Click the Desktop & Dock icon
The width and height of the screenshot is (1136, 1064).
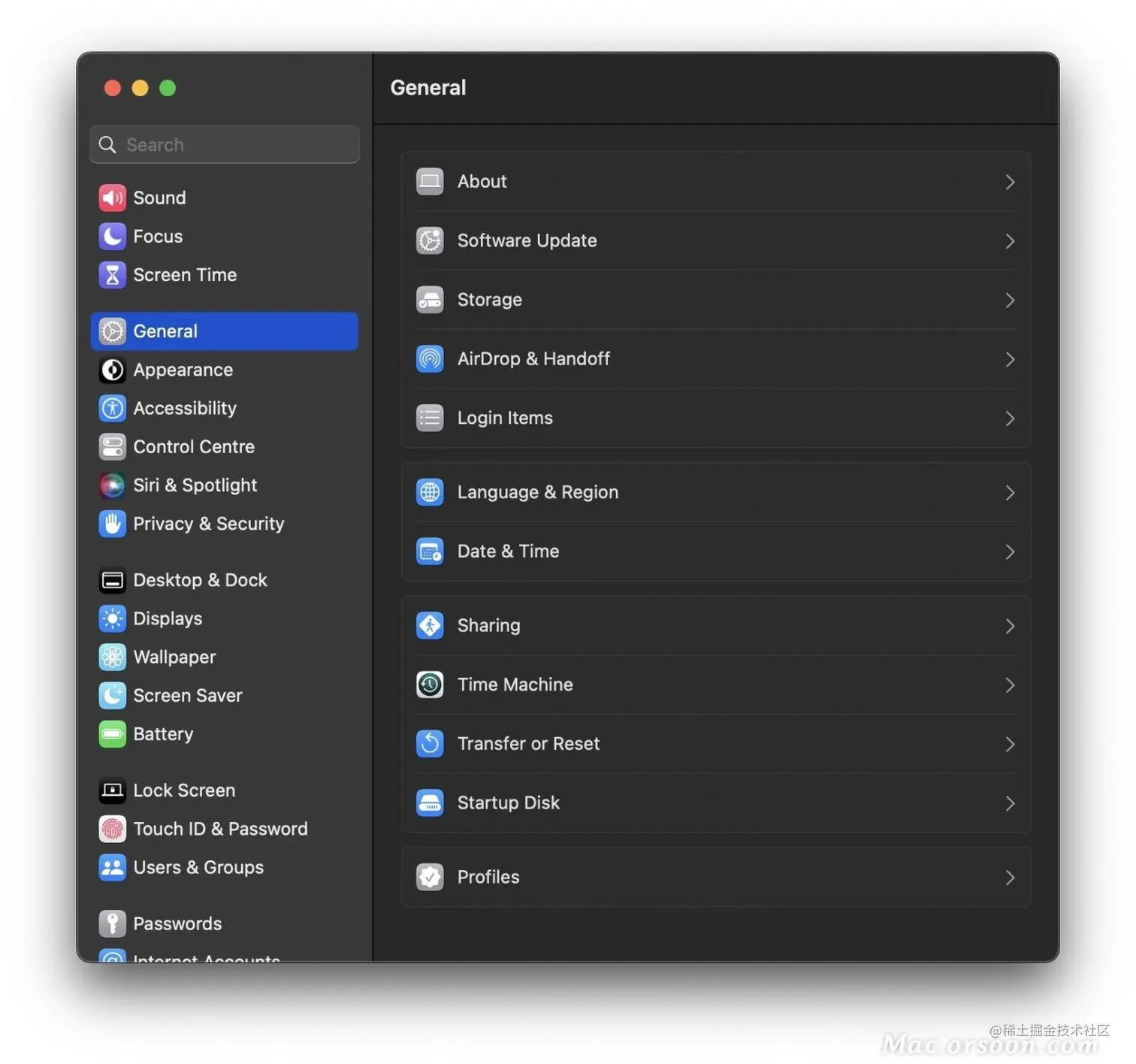112,580
